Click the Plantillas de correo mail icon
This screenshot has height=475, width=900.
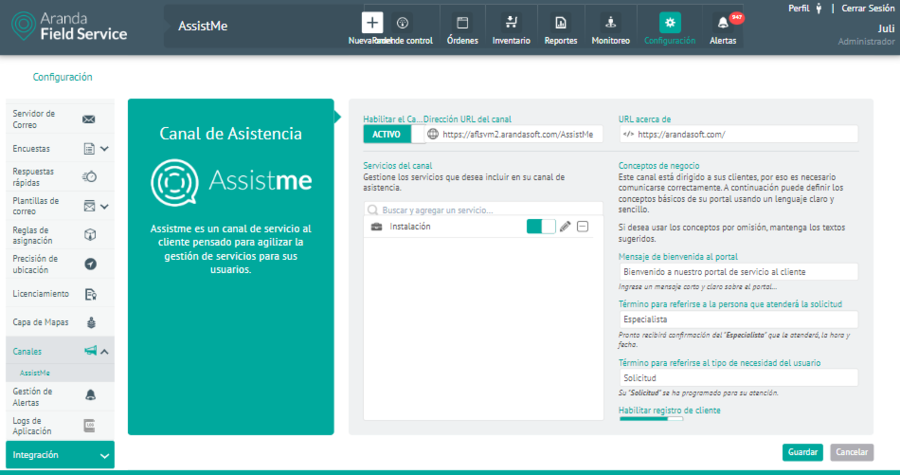point(90,206)
